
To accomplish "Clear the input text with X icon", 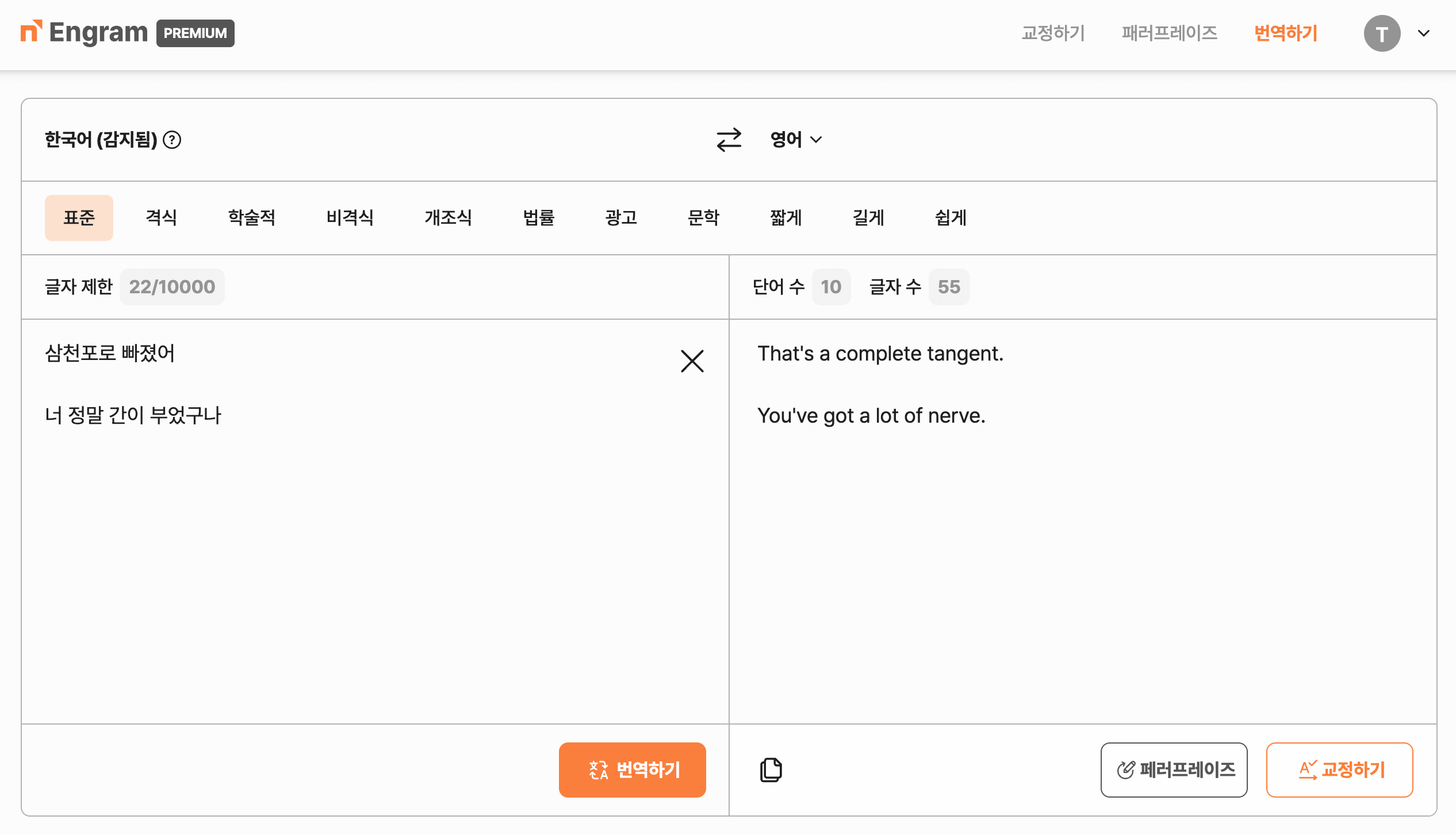I will point(692,361).
